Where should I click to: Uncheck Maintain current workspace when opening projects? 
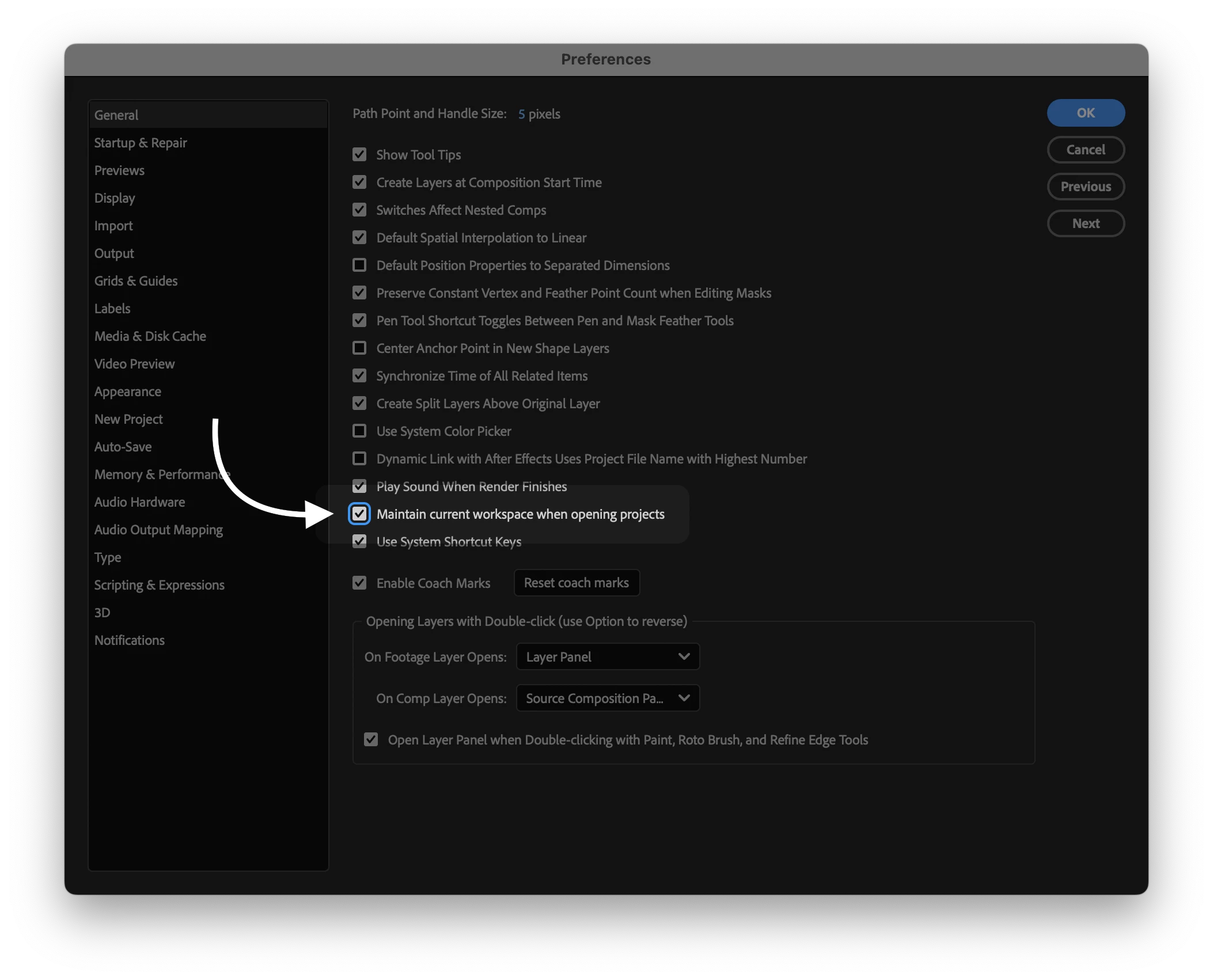359,514
